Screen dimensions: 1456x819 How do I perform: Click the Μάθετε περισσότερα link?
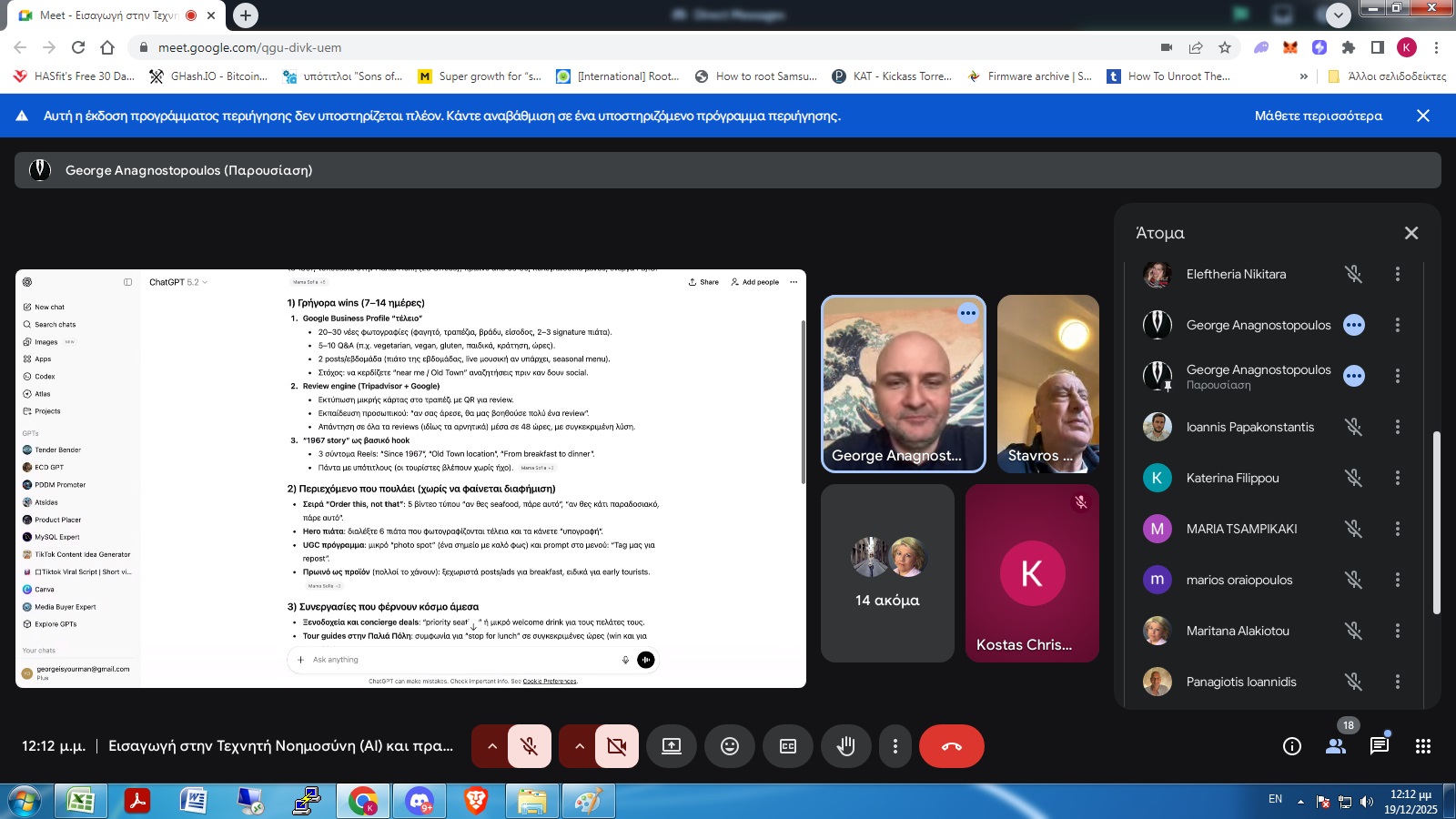coord(1318,116)
